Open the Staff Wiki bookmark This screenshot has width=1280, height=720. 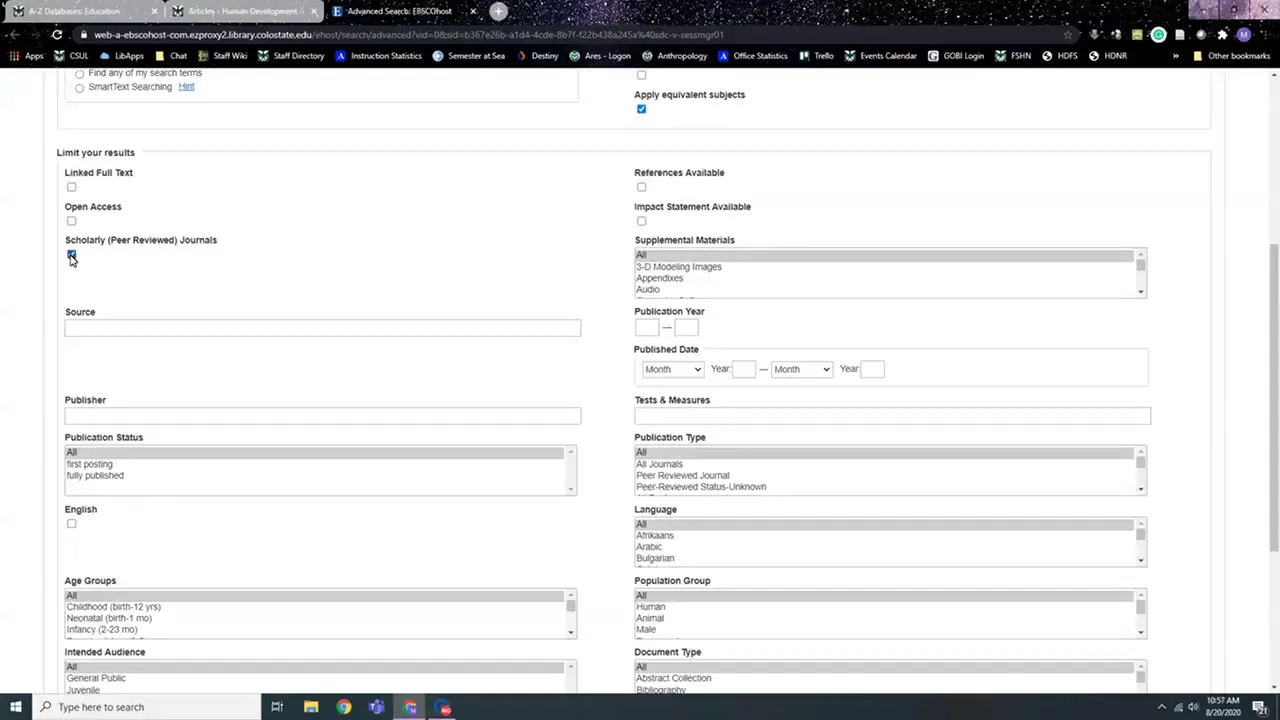click(x=222, y=56)
